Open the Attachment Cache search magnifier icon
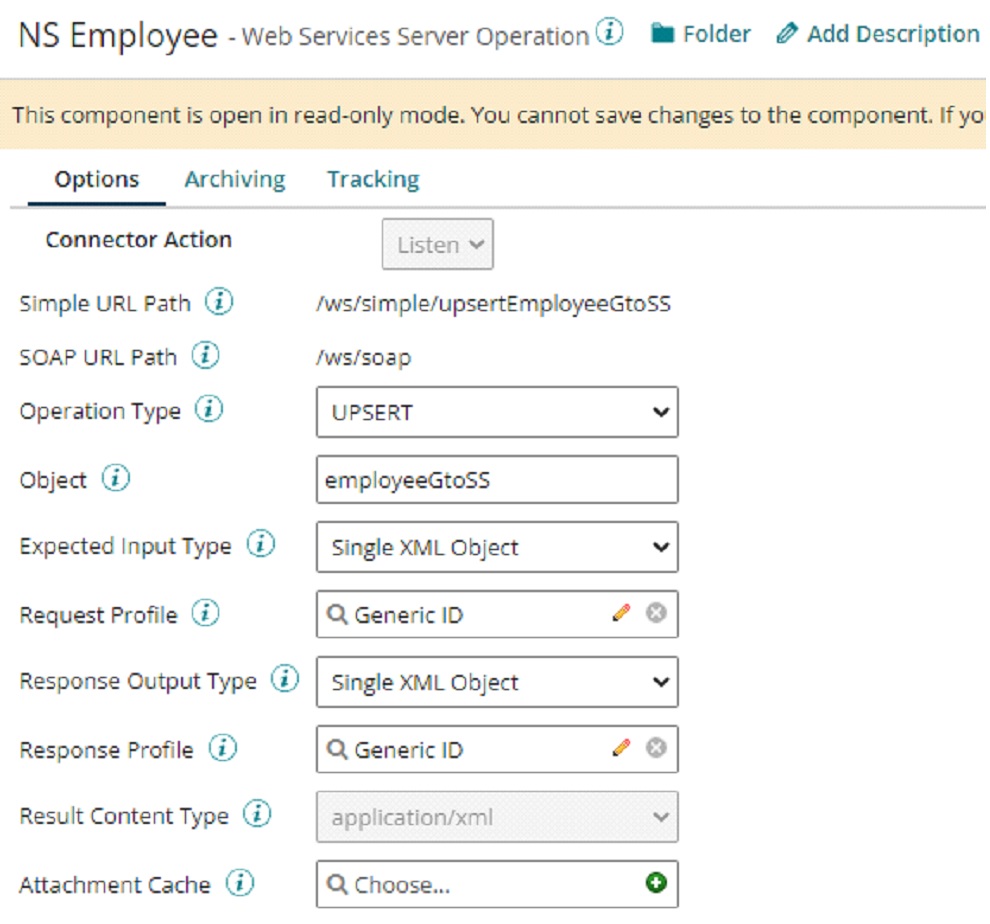The height and width of the screenshot is (924, 990). click(335, 883)
